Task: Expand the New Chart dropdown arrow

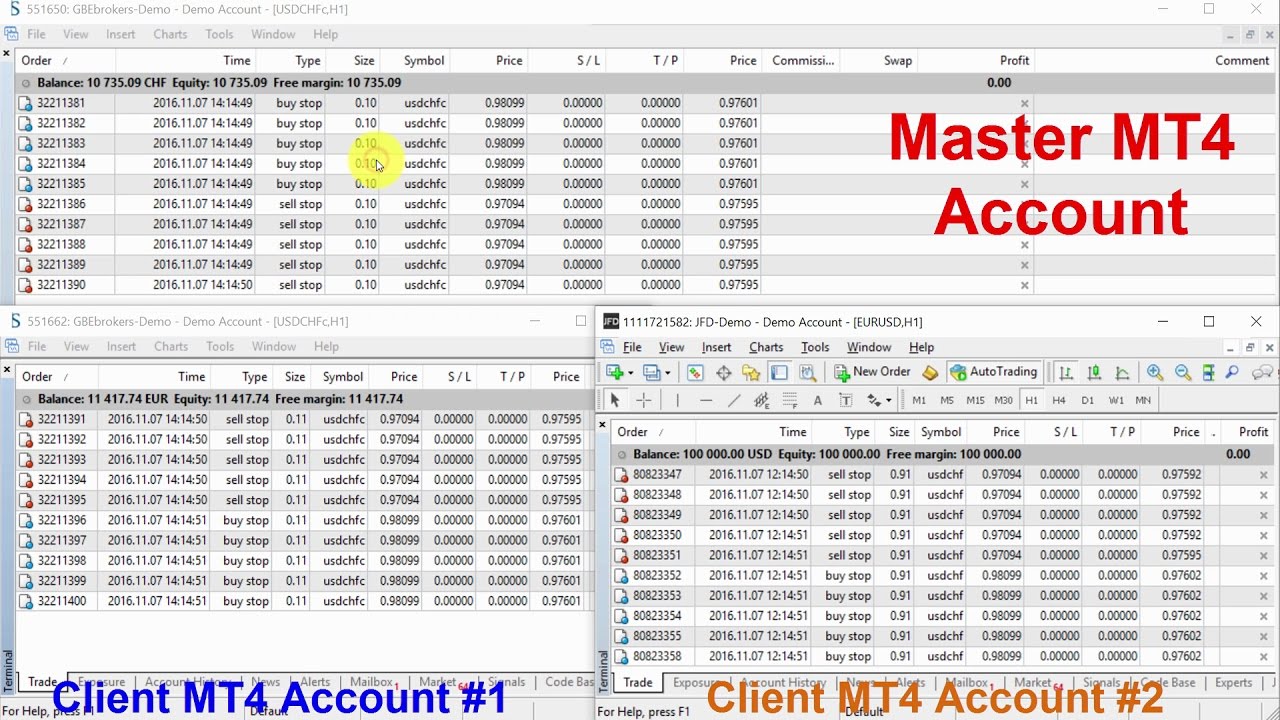Action: [x=630, y=372]
